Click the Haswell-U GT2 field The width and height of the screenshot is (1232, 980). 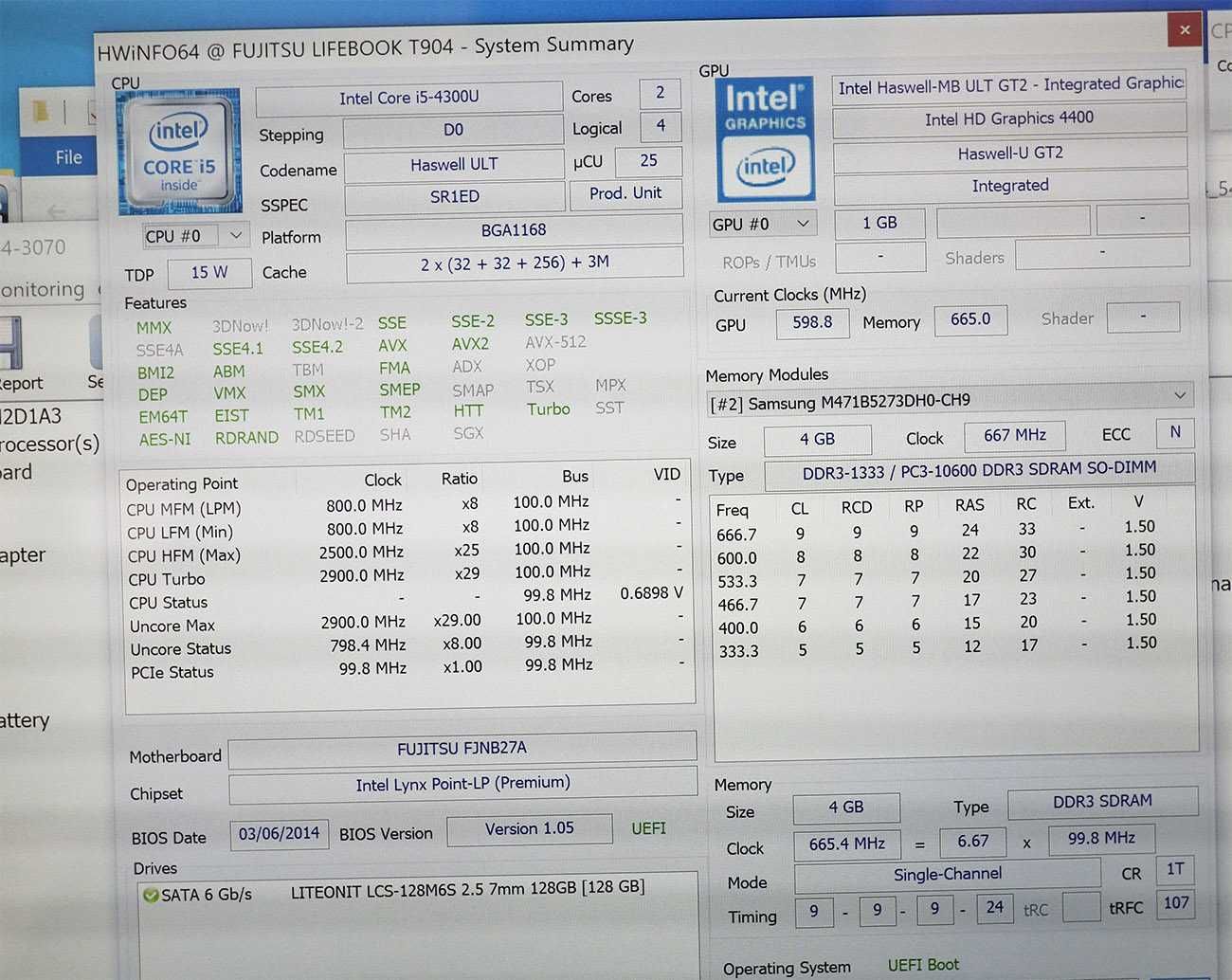tap(1010, 153)
